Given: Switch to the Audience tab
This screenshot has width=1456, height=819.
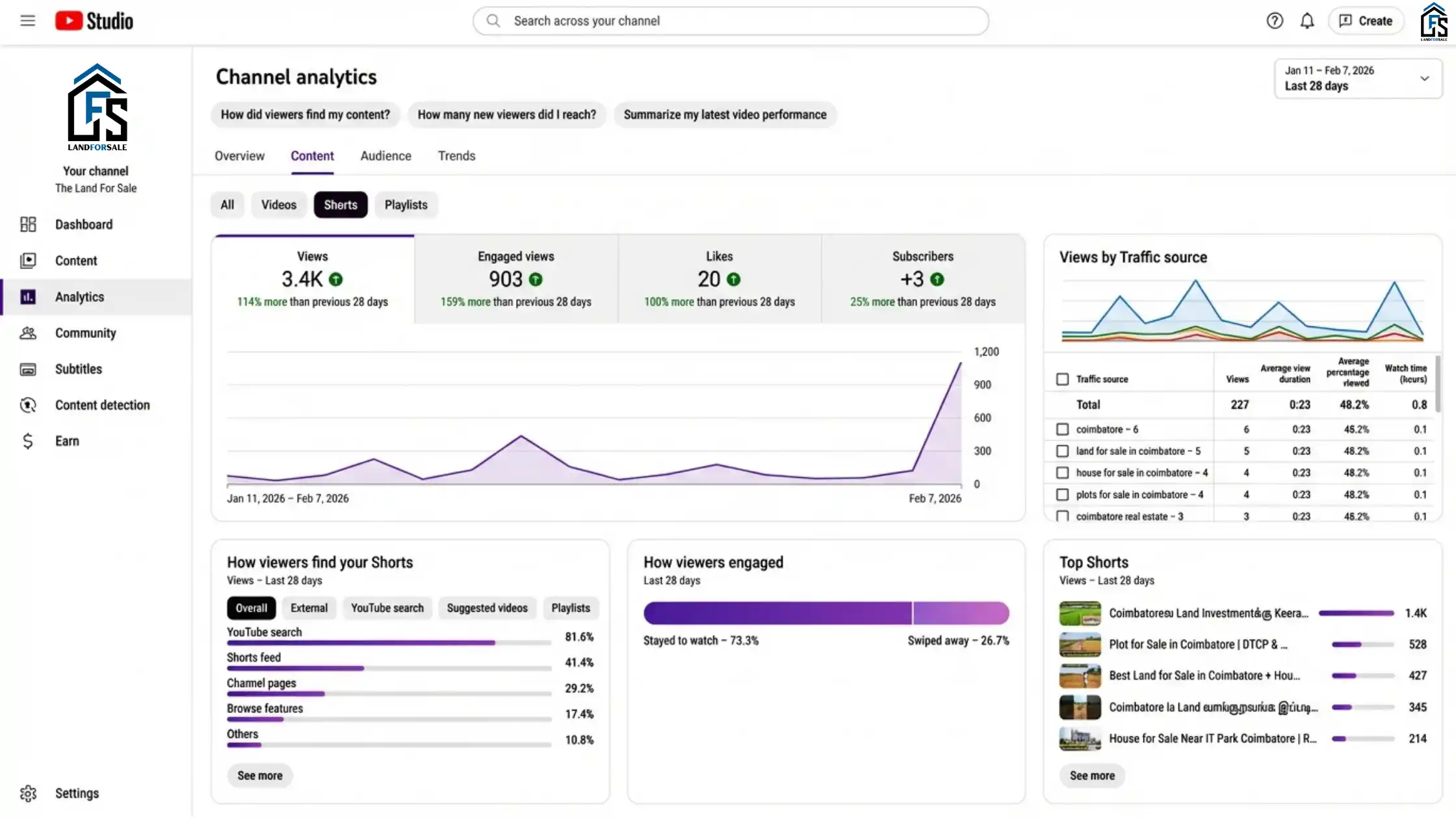Looking at the screenshot, I should pyautogui.click(x=385, y=156).
